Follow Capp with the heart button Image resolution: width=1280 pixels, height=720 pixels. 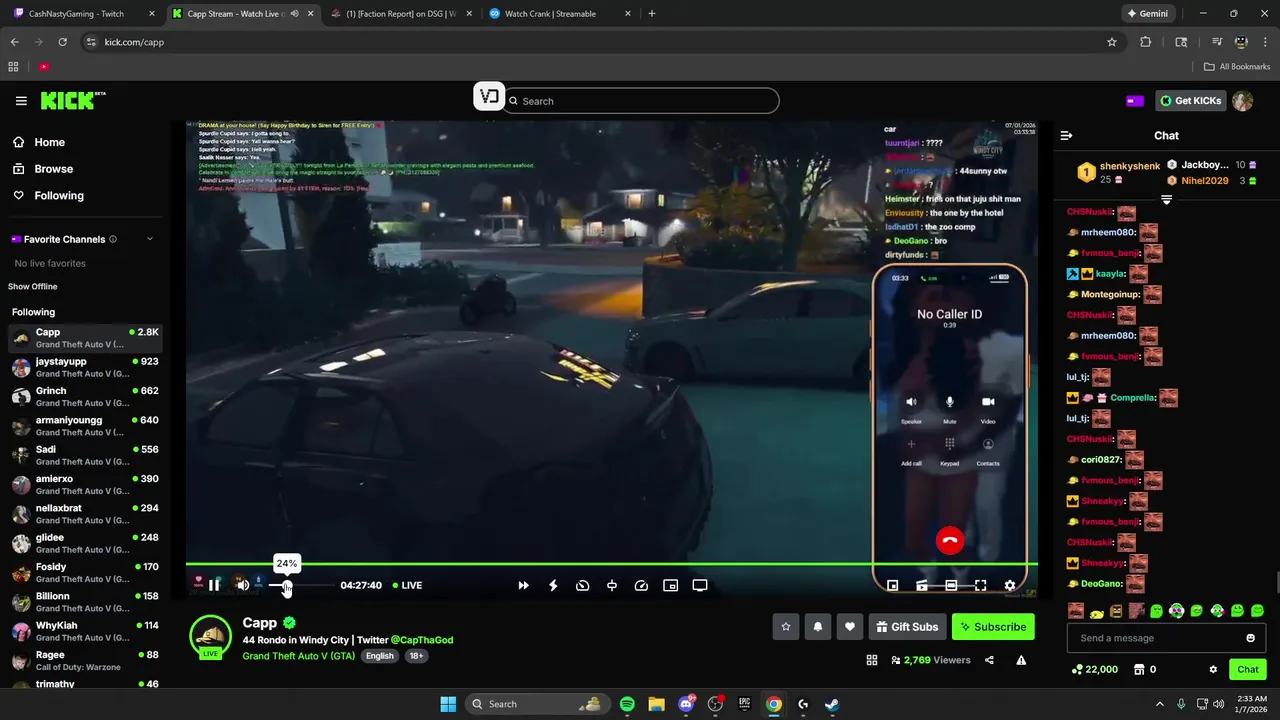coord(850,627)
